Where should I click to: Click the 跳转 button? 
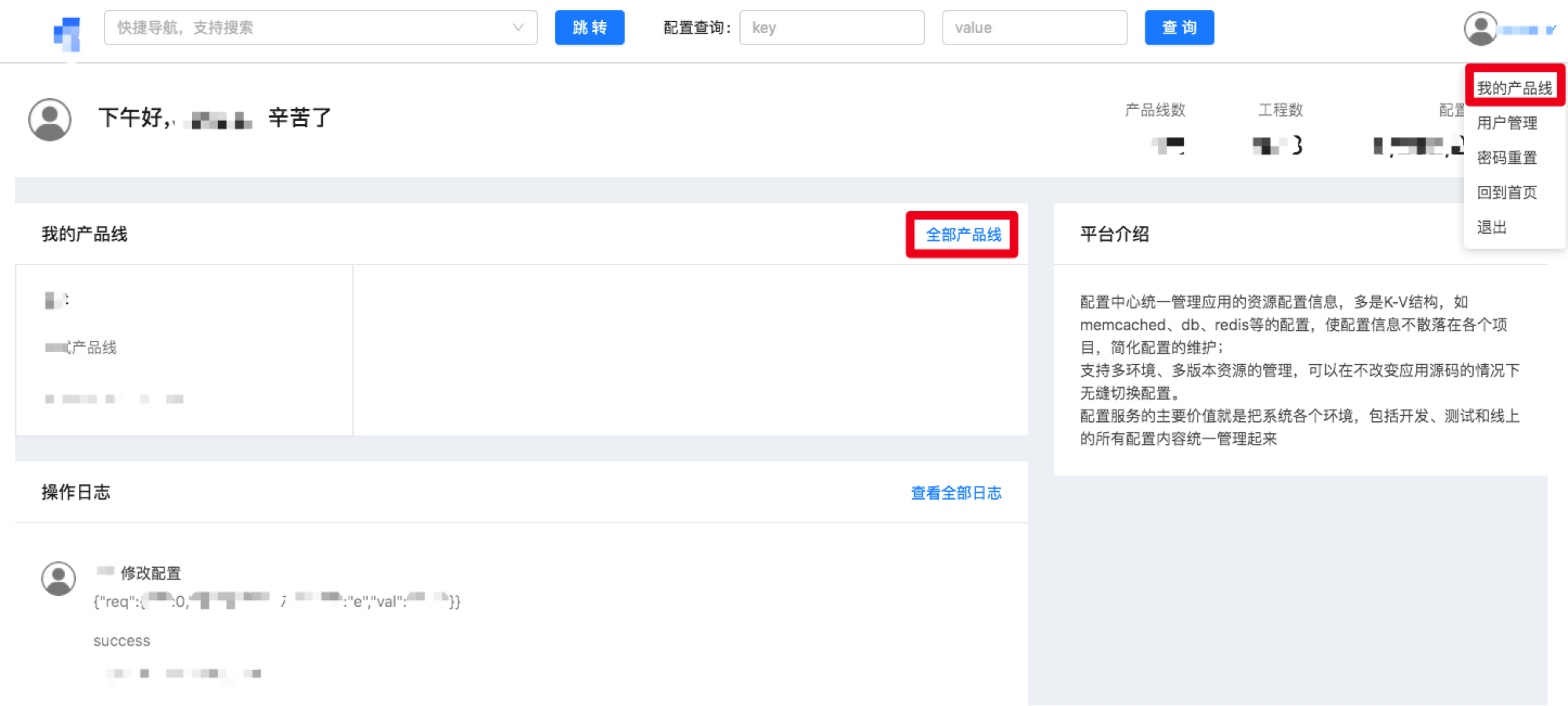[x=590, y=27]
